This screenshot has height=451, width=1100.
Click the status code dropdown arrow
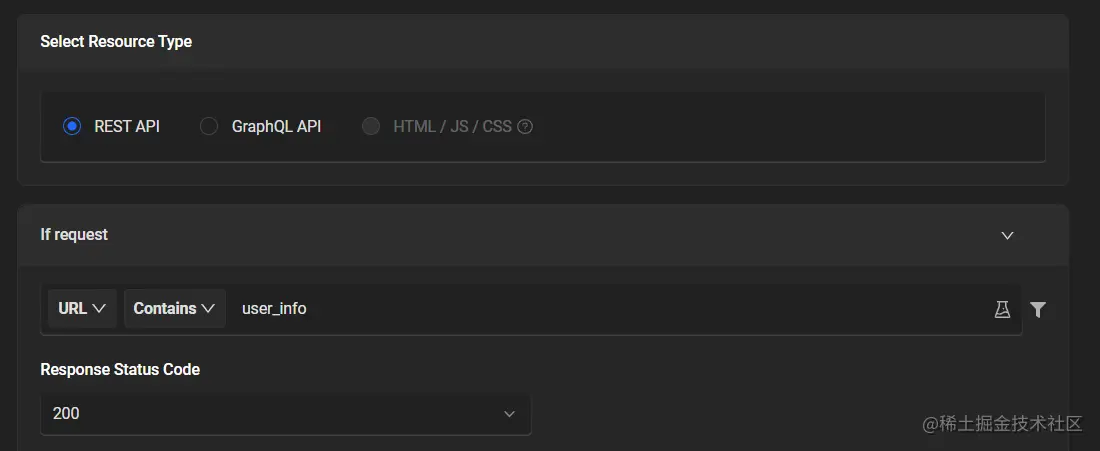tap(509, 413)
